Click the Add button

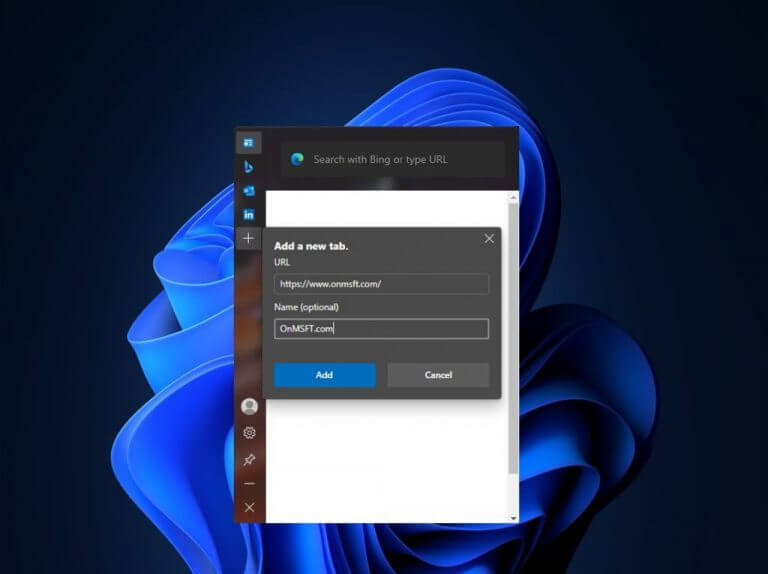325,375
